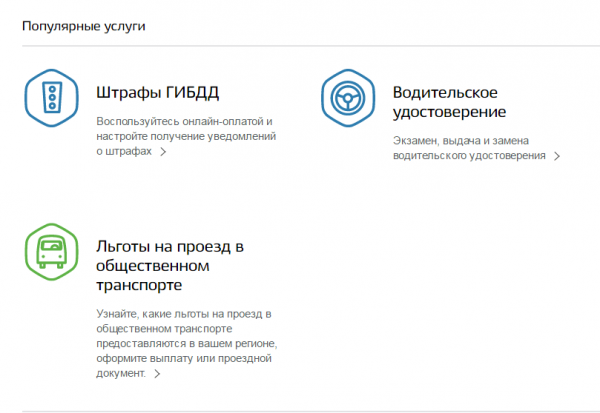
Task: Click the chevron after 'документ.'
Action: tap(157, 374)
